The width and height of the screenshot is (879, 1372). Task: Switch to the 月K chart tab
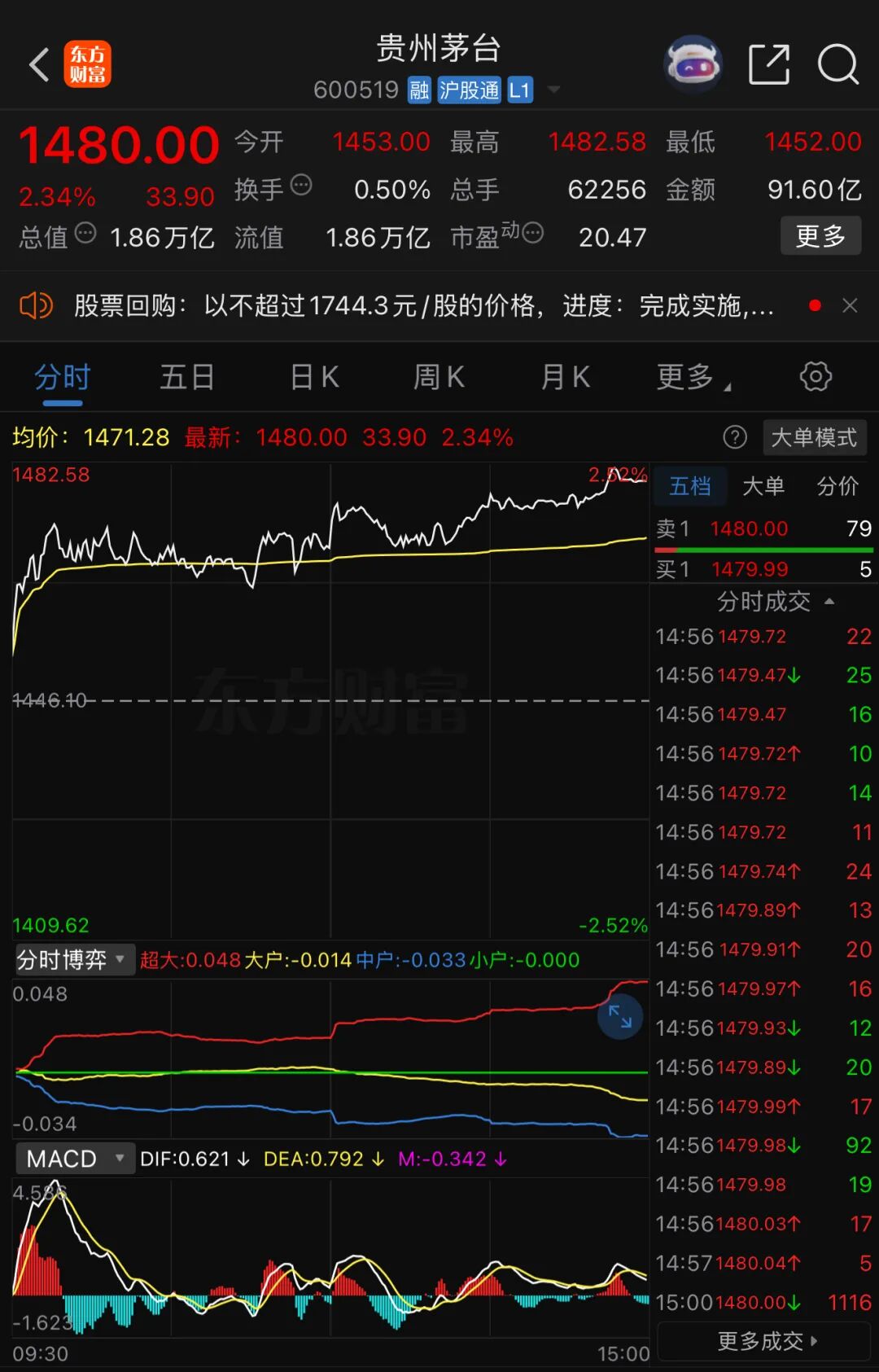click(x=566, y=378)
